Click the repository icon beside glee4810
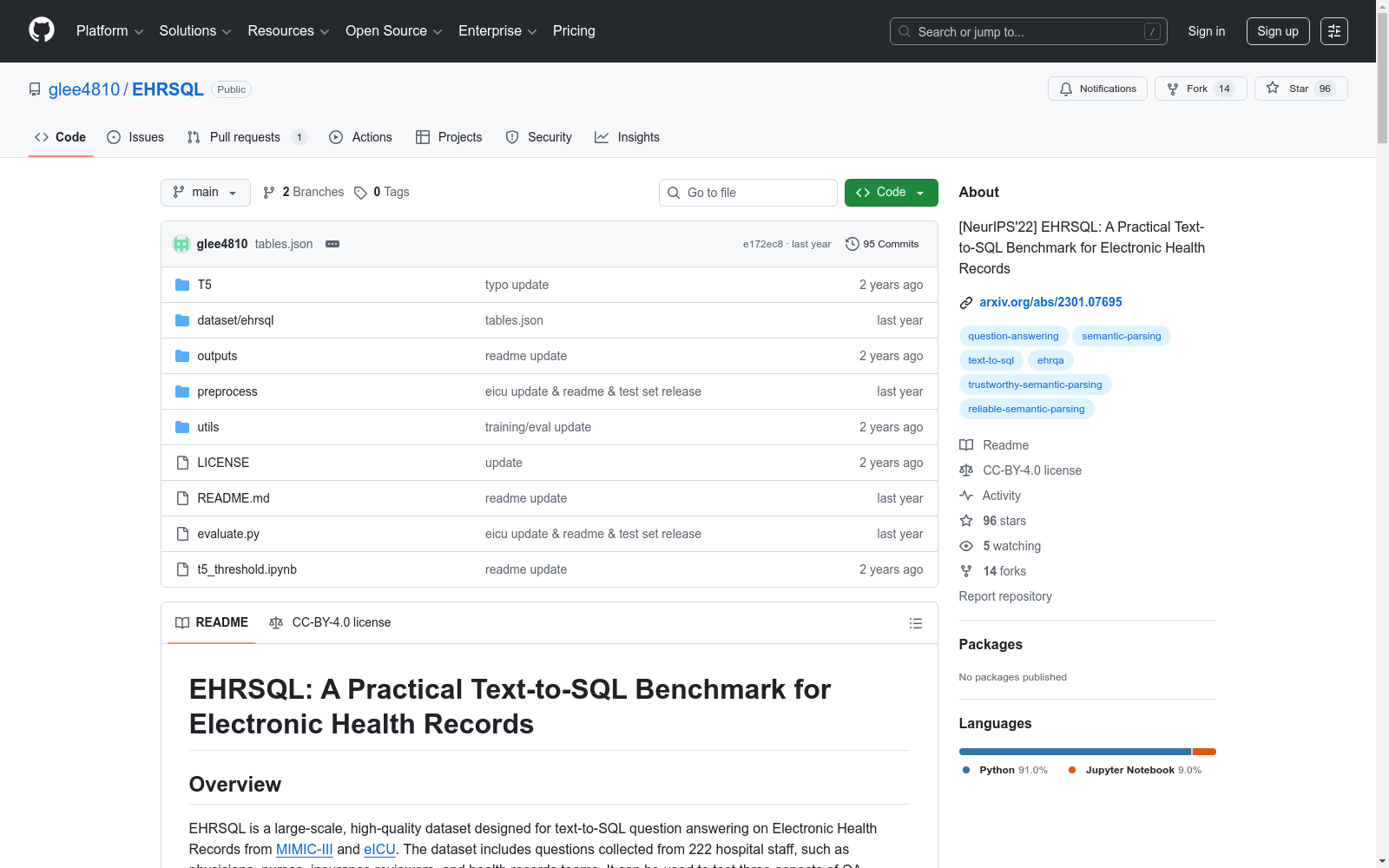Screen dimensions: 1389x868 point(35,89)
